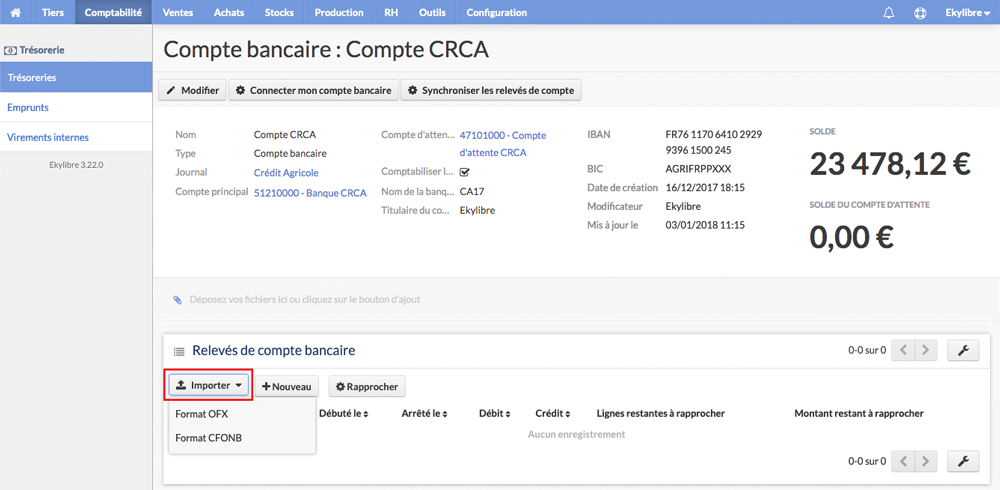
Task: Open the RH menu
Action: (391, 12)
